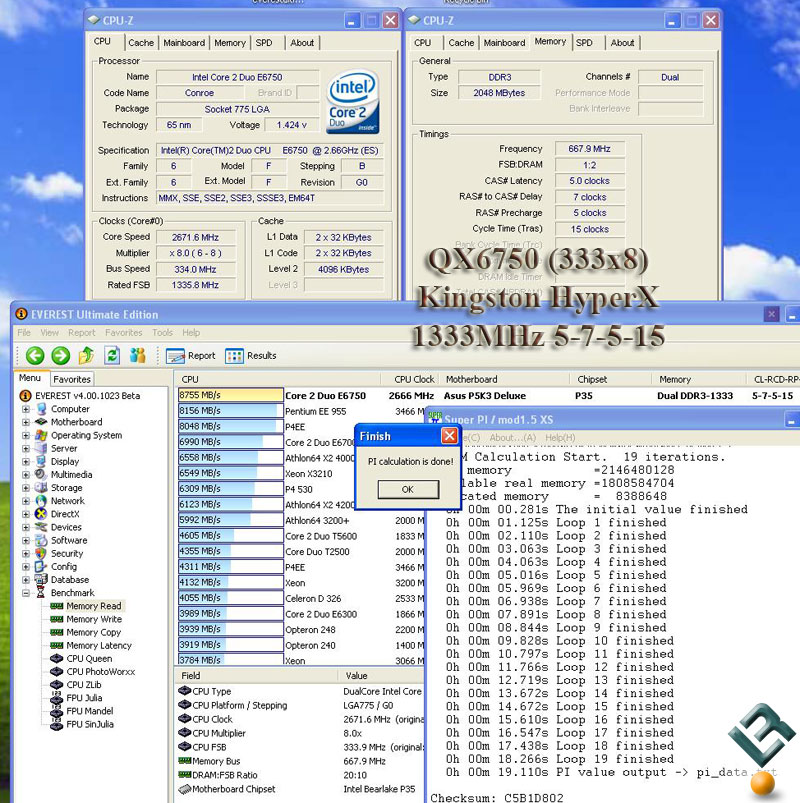
Task: Select the 8156 MB/s Pentium EE 955 result
Action: (x=301, y=411)
